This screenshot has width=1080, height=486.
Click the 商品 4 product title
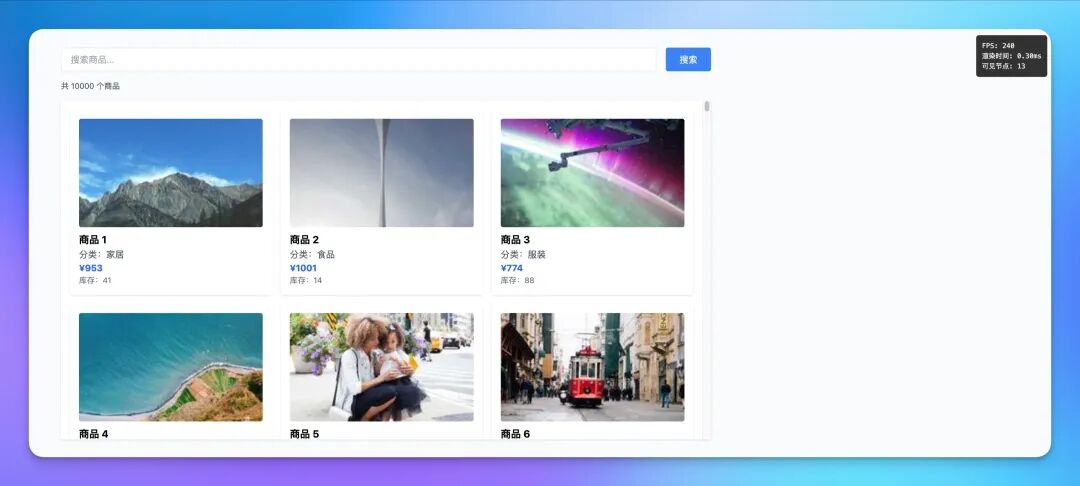[93, 434]
